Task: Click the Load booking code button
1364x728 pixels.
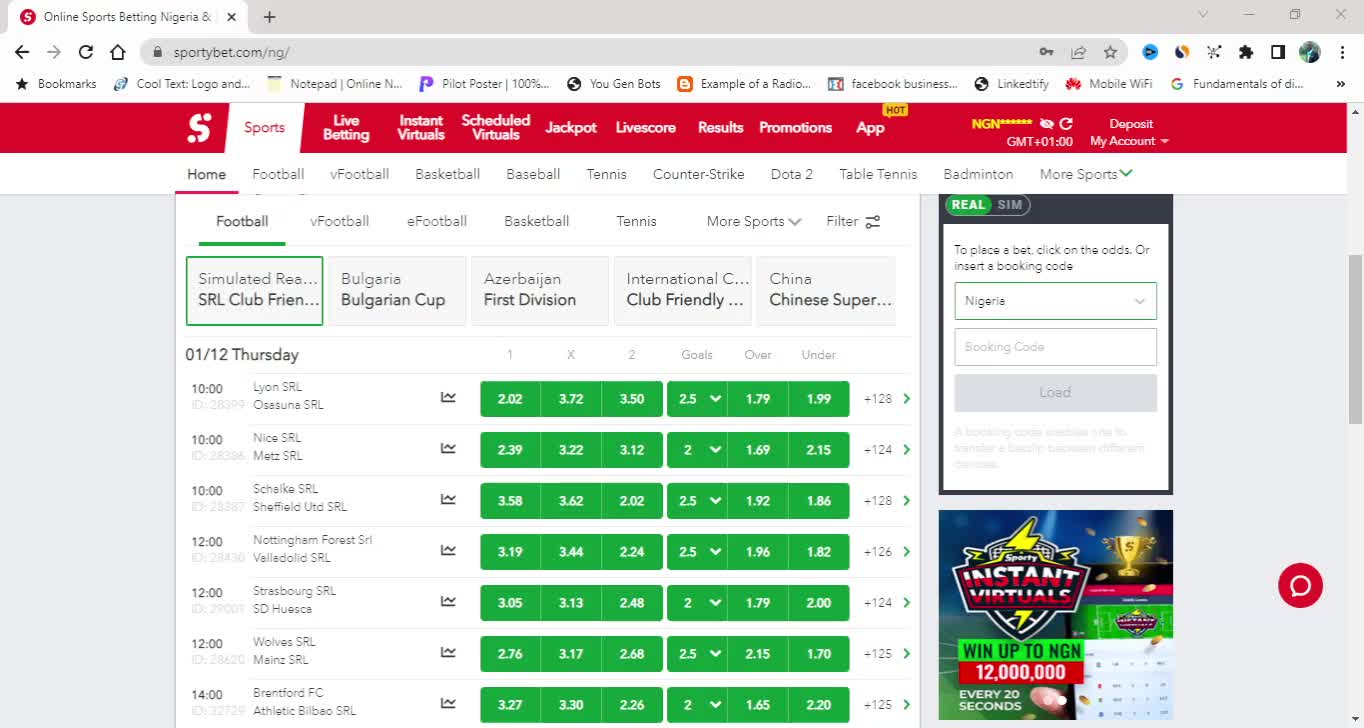Action: pos(1056,393)
